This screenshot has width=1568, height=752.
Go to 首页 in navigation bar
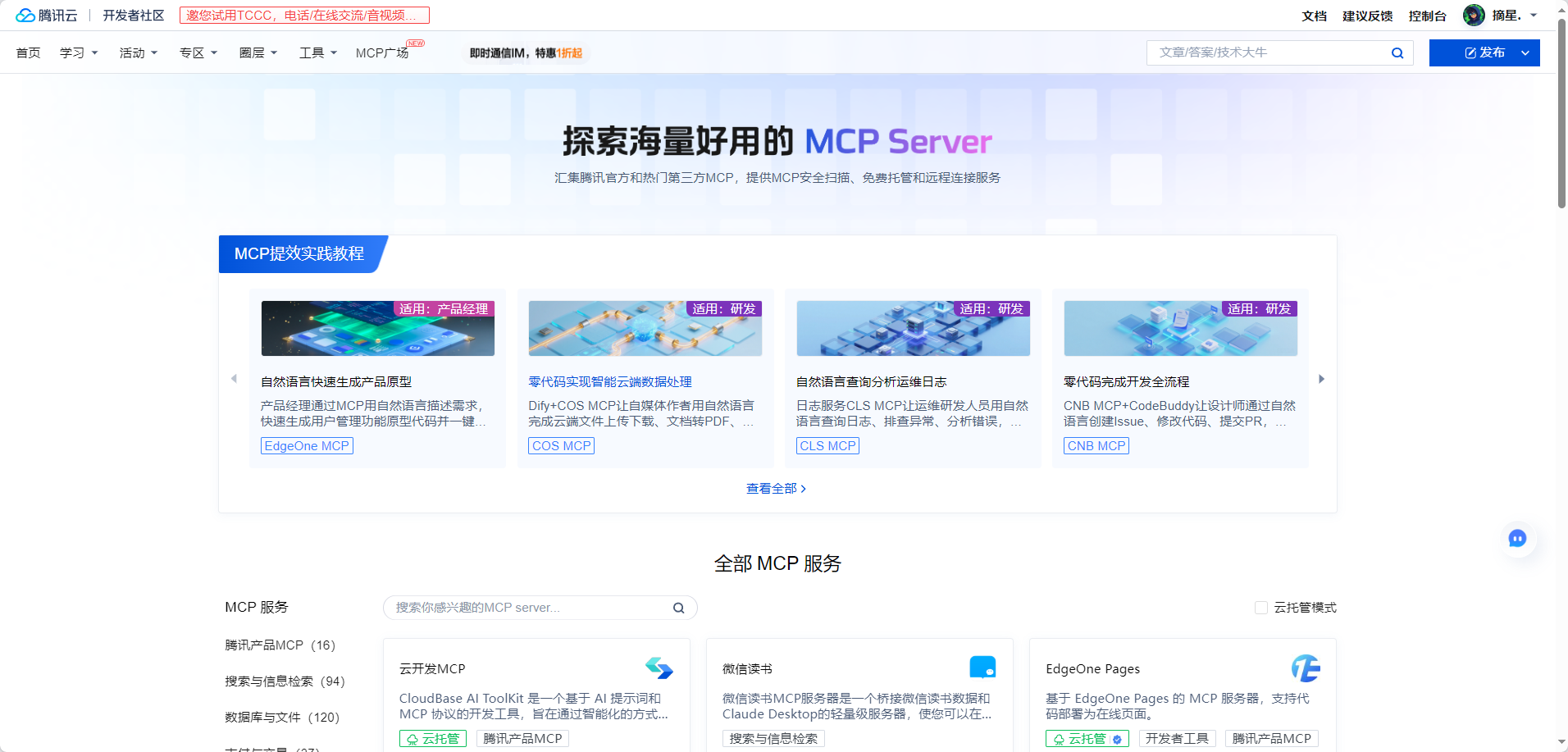(x=29, y=52)
